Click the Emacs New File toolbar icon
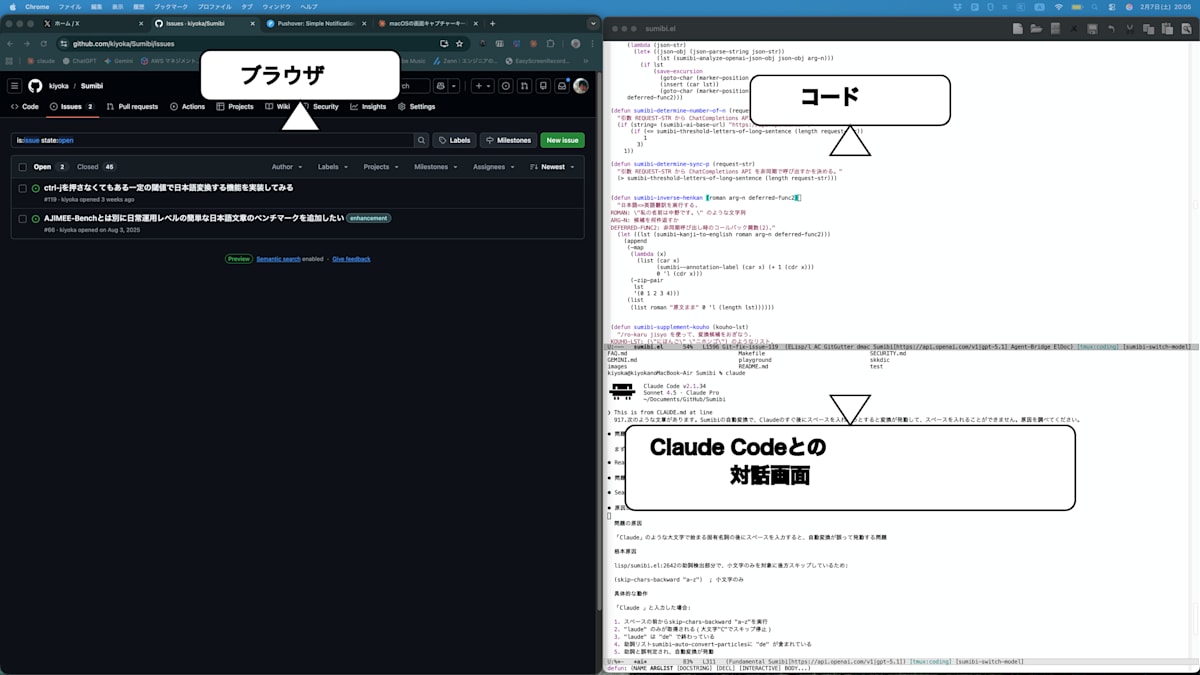 tap(1018, 29)
